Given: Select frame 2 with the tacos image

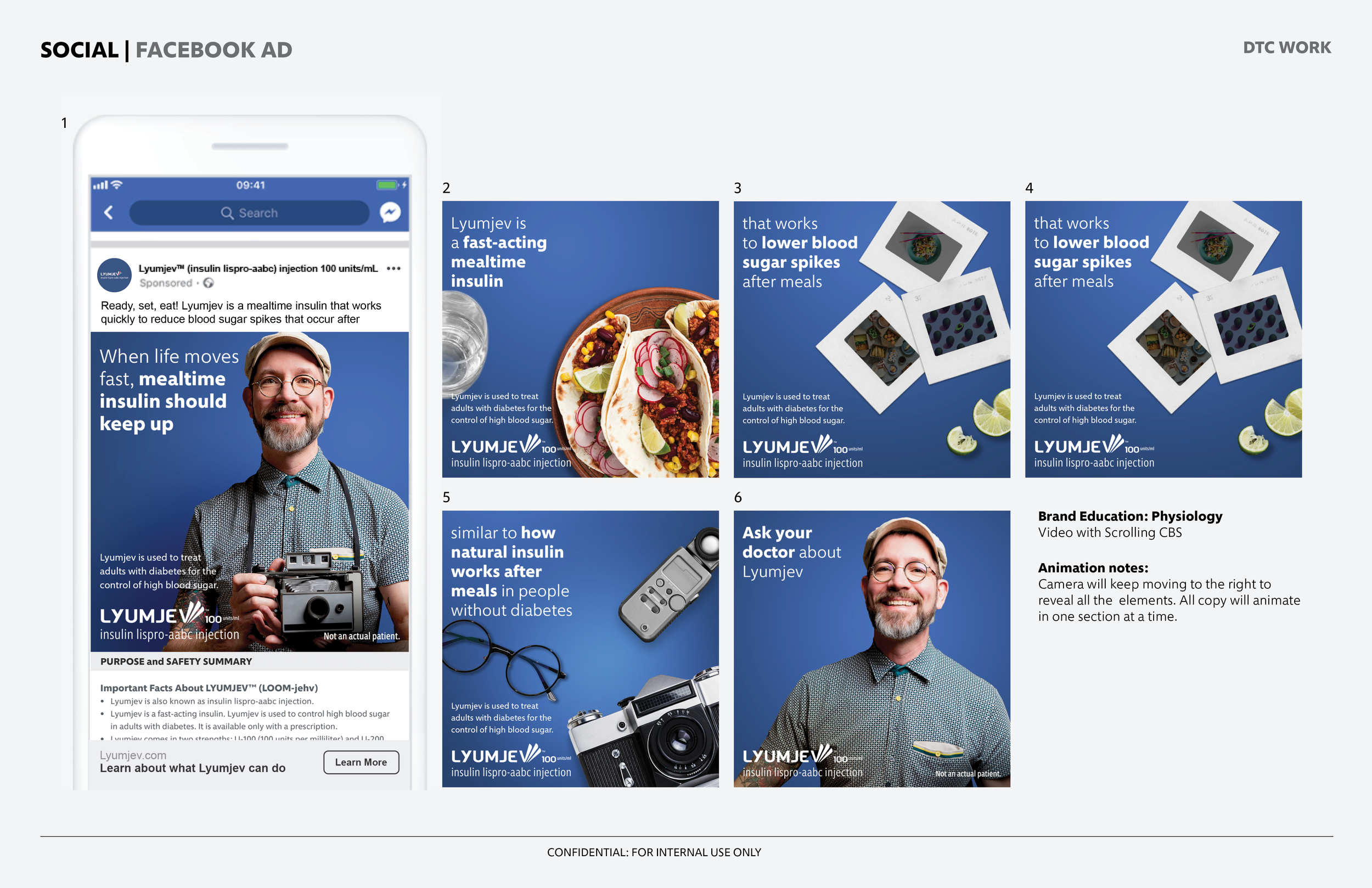Looking at the screenshot, I should pos(581,339).
